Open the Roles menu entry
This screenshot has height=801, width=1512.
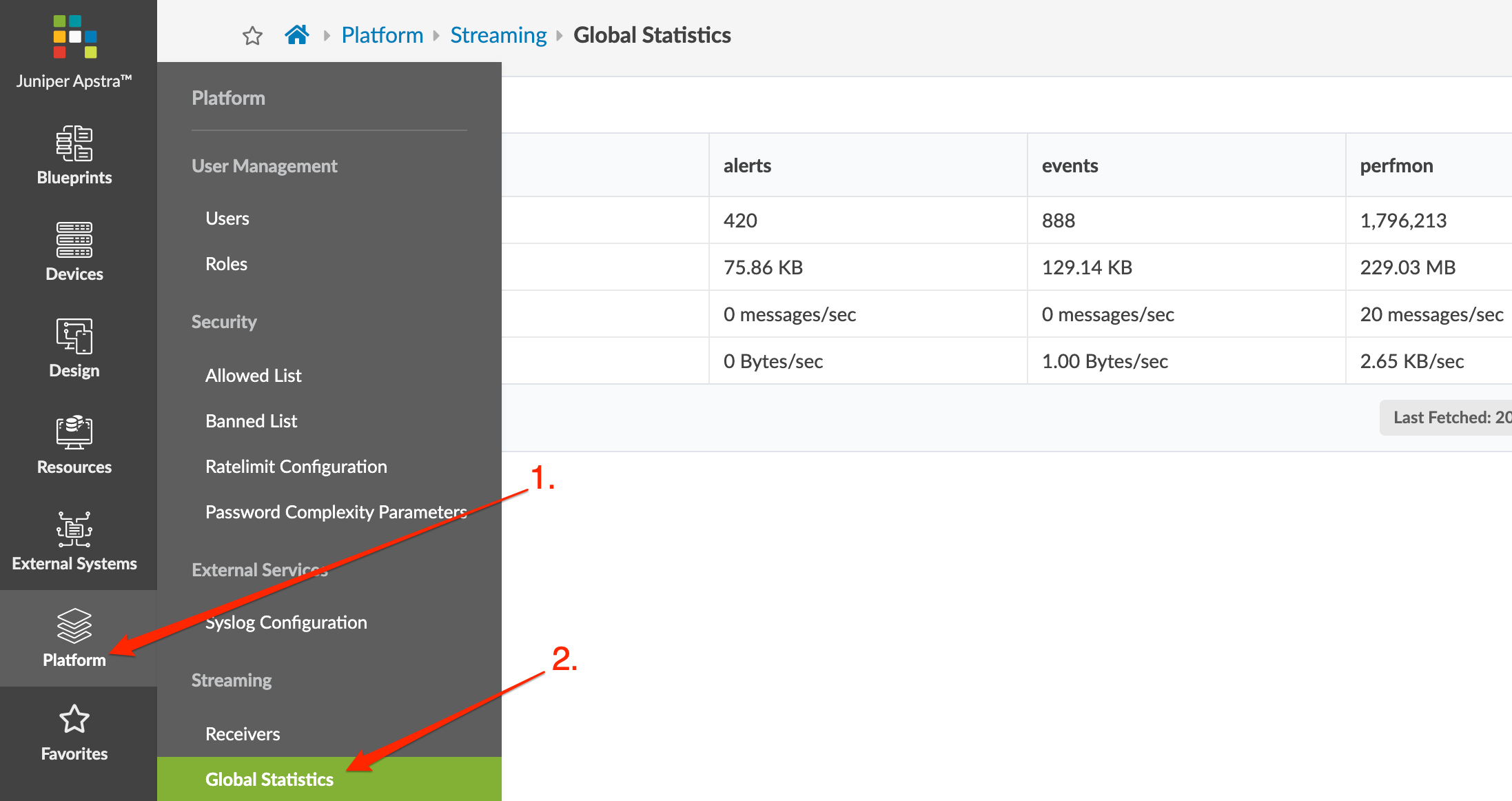226,264
